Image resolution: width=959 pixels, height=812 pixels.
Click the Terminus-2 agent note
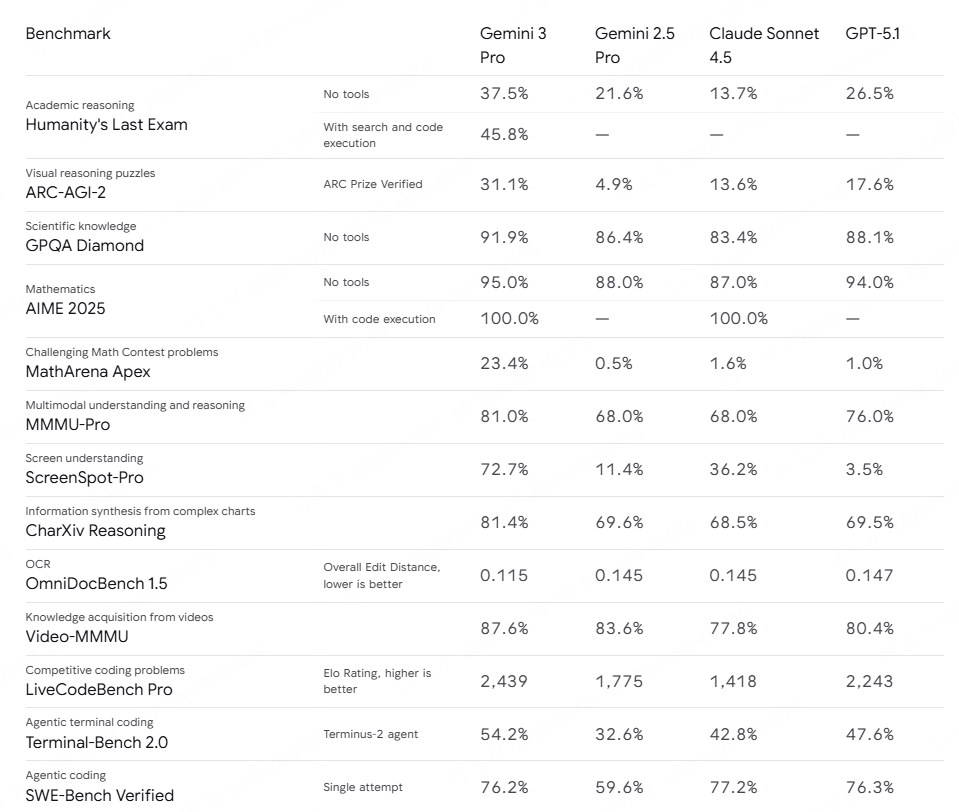(x=370, y=734)
